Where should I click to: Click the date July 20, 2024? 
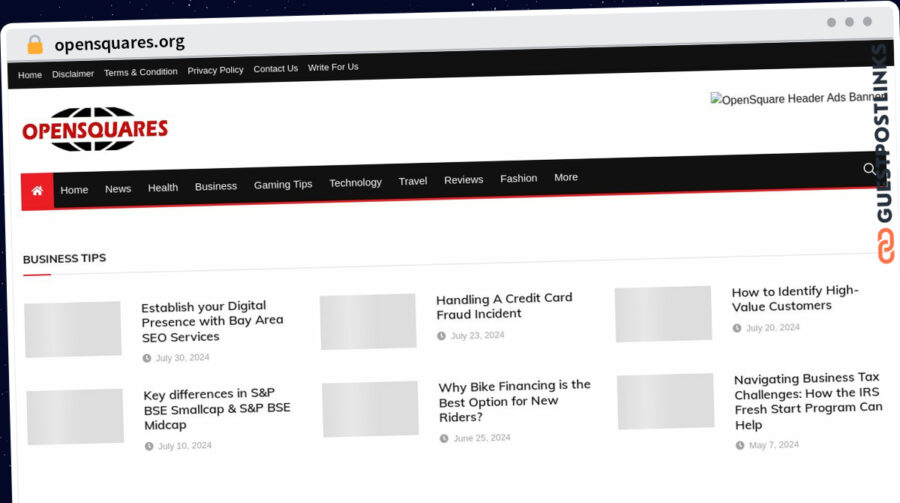(x=773, y=327)
